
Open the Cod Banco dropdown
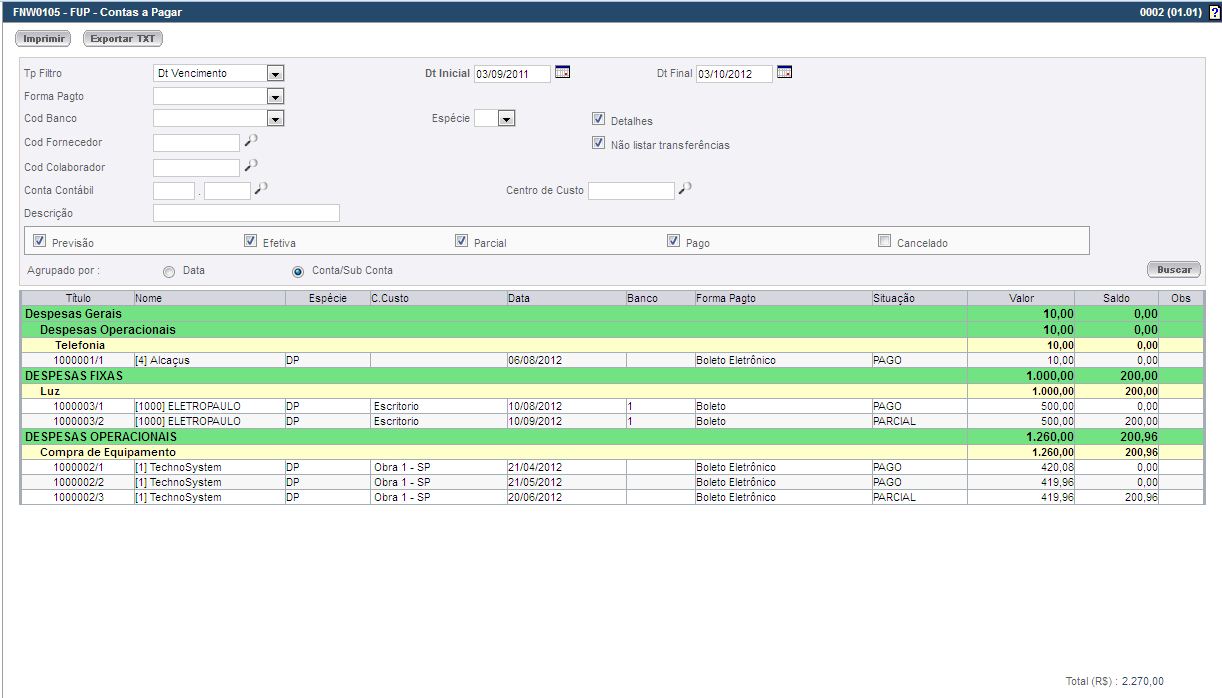coord(275,119)
